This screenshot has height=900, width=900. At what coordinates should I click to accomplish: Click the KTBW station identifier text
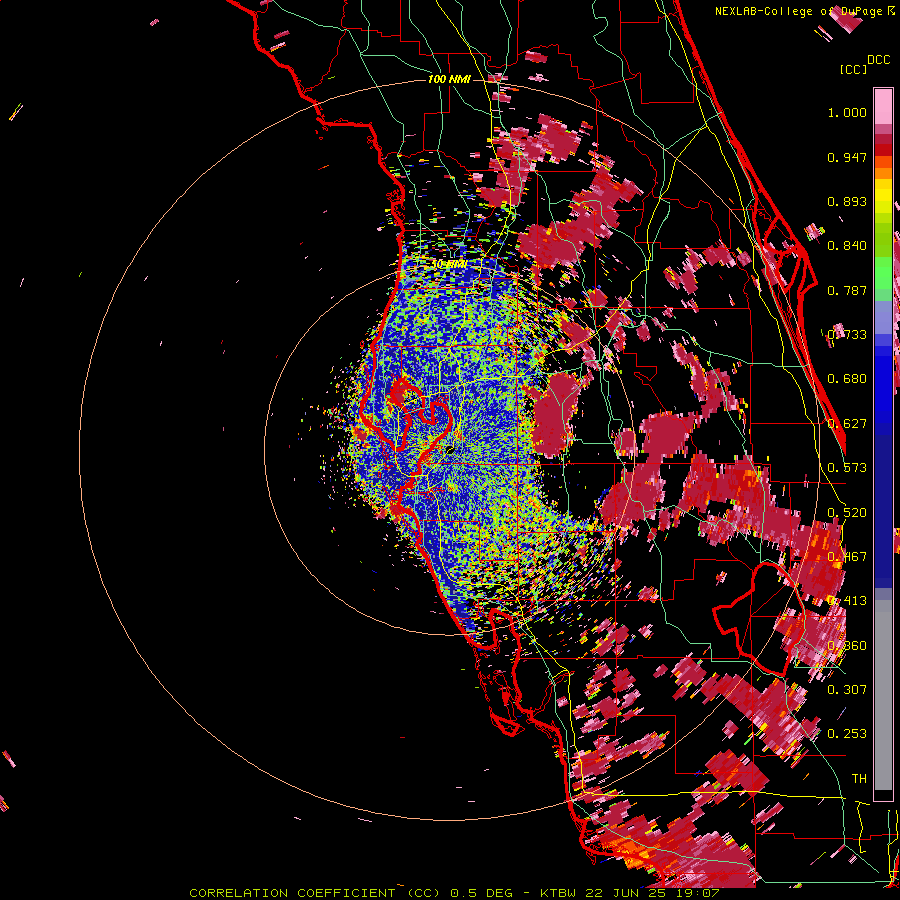tap(560, 893)
